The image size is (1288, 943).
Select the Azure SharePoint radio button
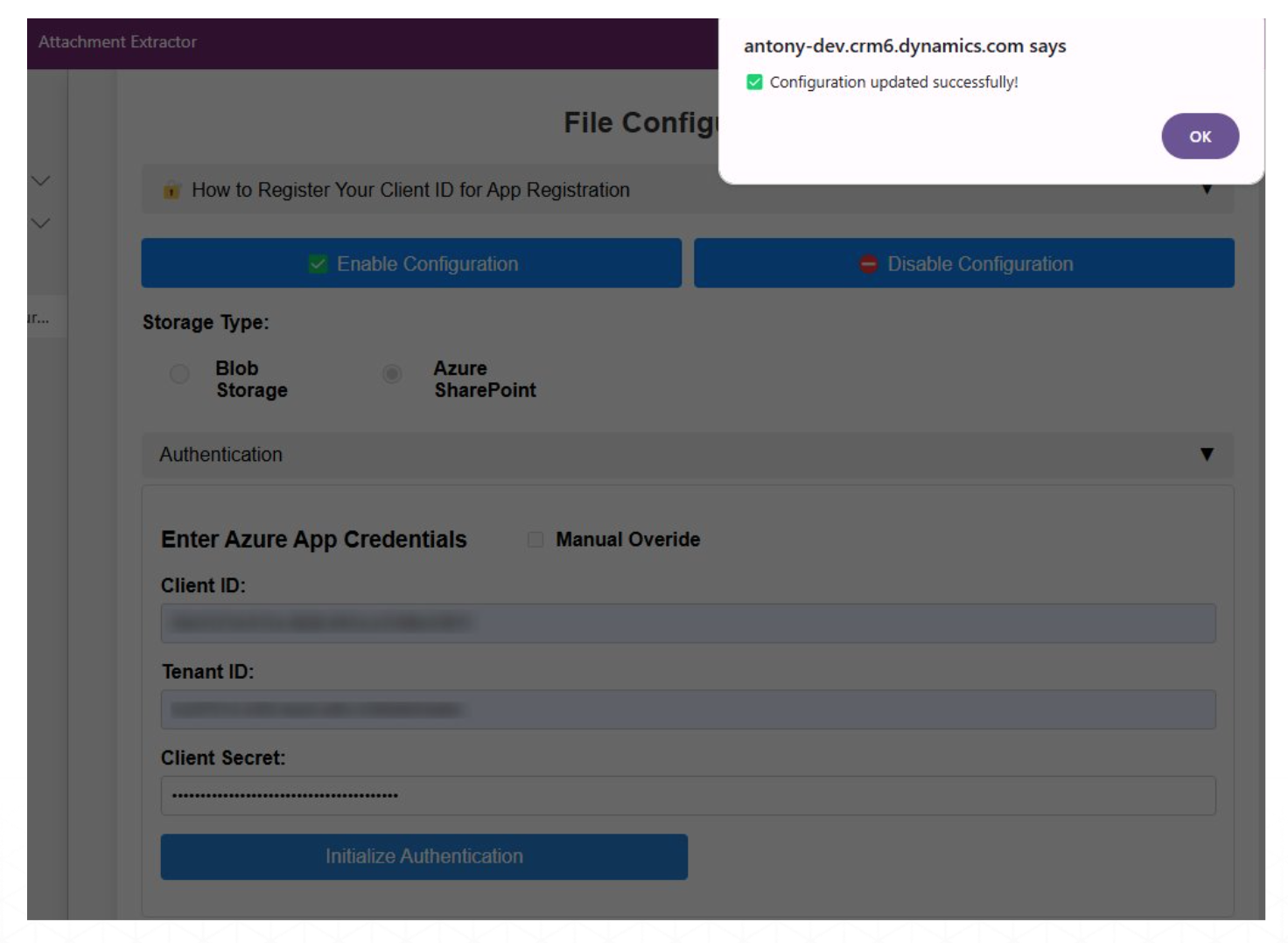coord(392,374)
